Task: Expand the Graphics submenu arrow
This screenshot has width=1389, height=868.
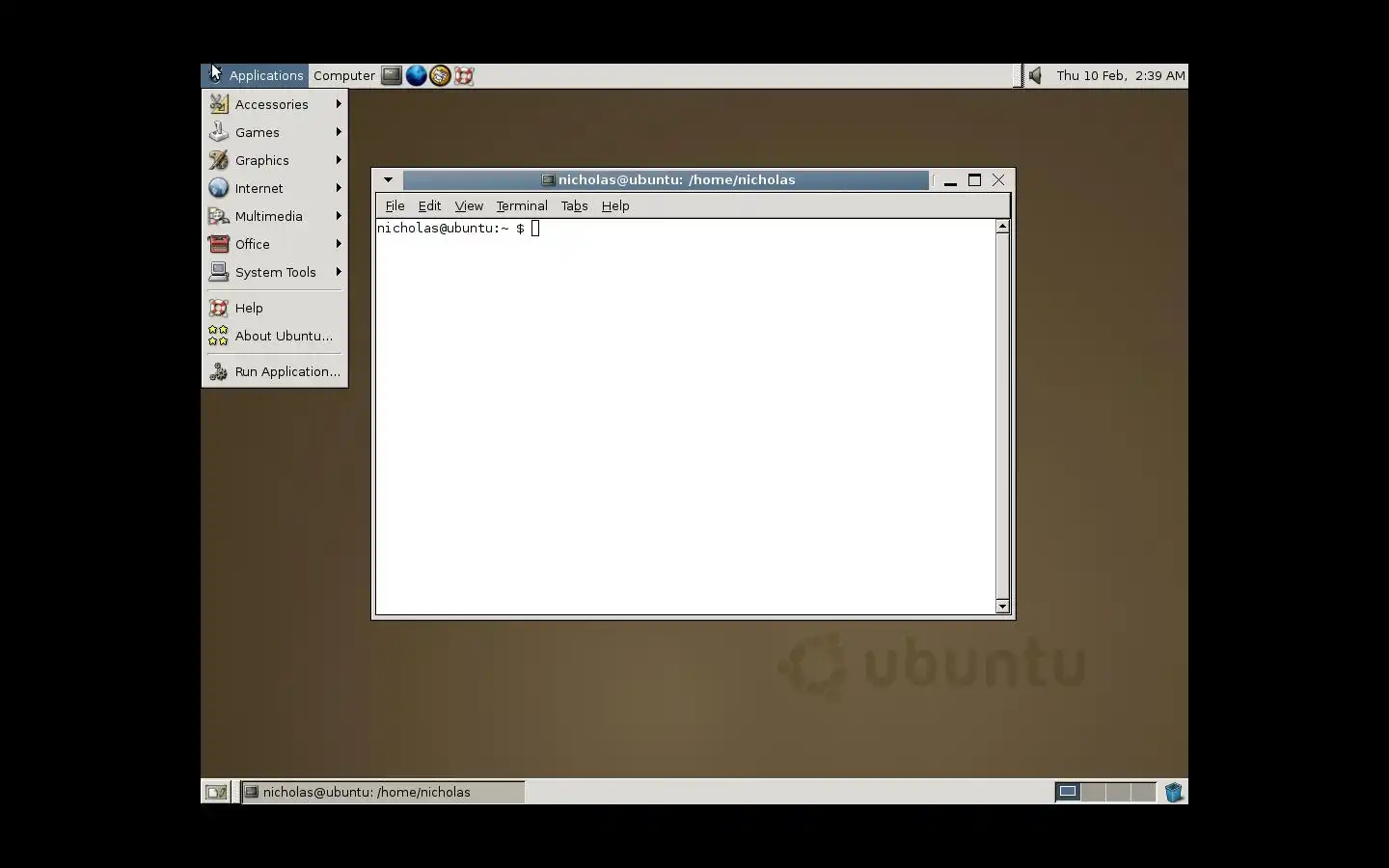Action: 339,160
